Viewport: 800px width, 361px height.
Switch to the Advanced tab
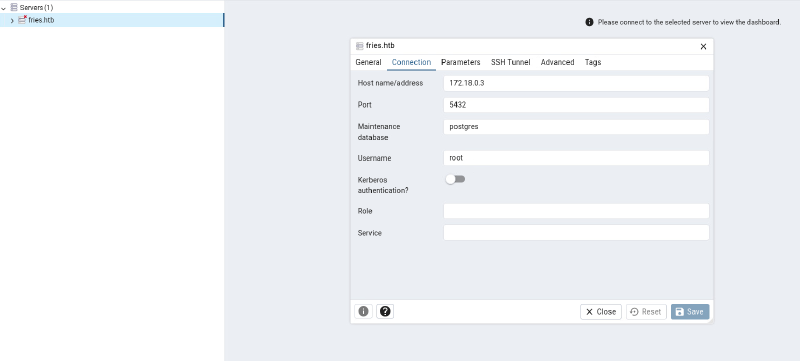coord(558,62)
